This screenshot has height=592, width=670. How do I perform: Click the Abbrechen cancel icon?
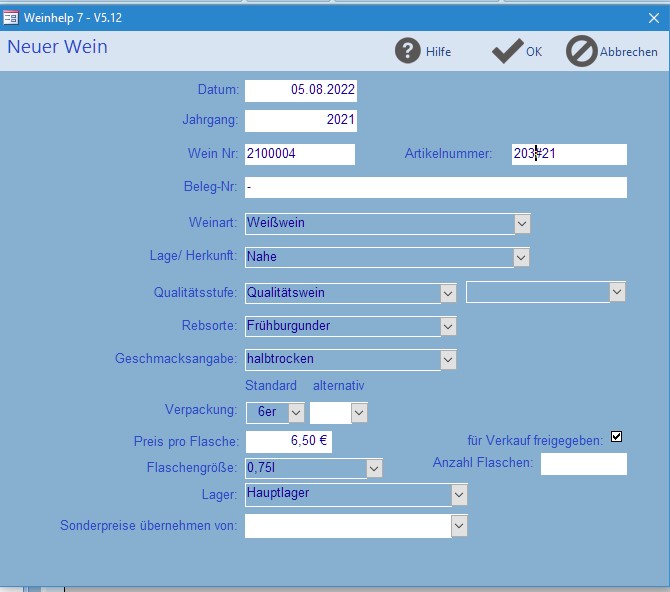click(581, 51)
